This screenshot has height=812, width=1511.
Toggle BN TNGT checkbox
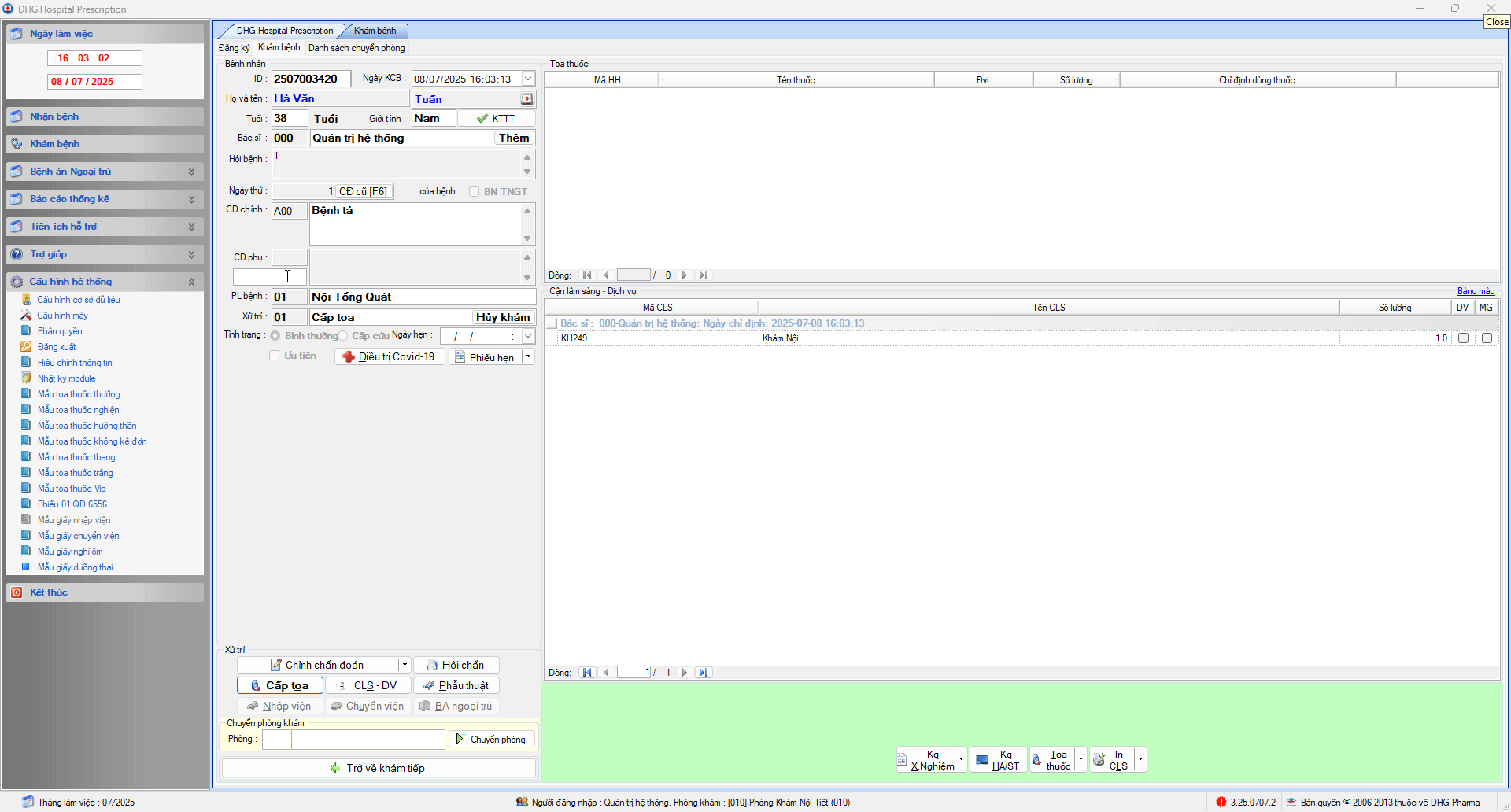(474, 192)
